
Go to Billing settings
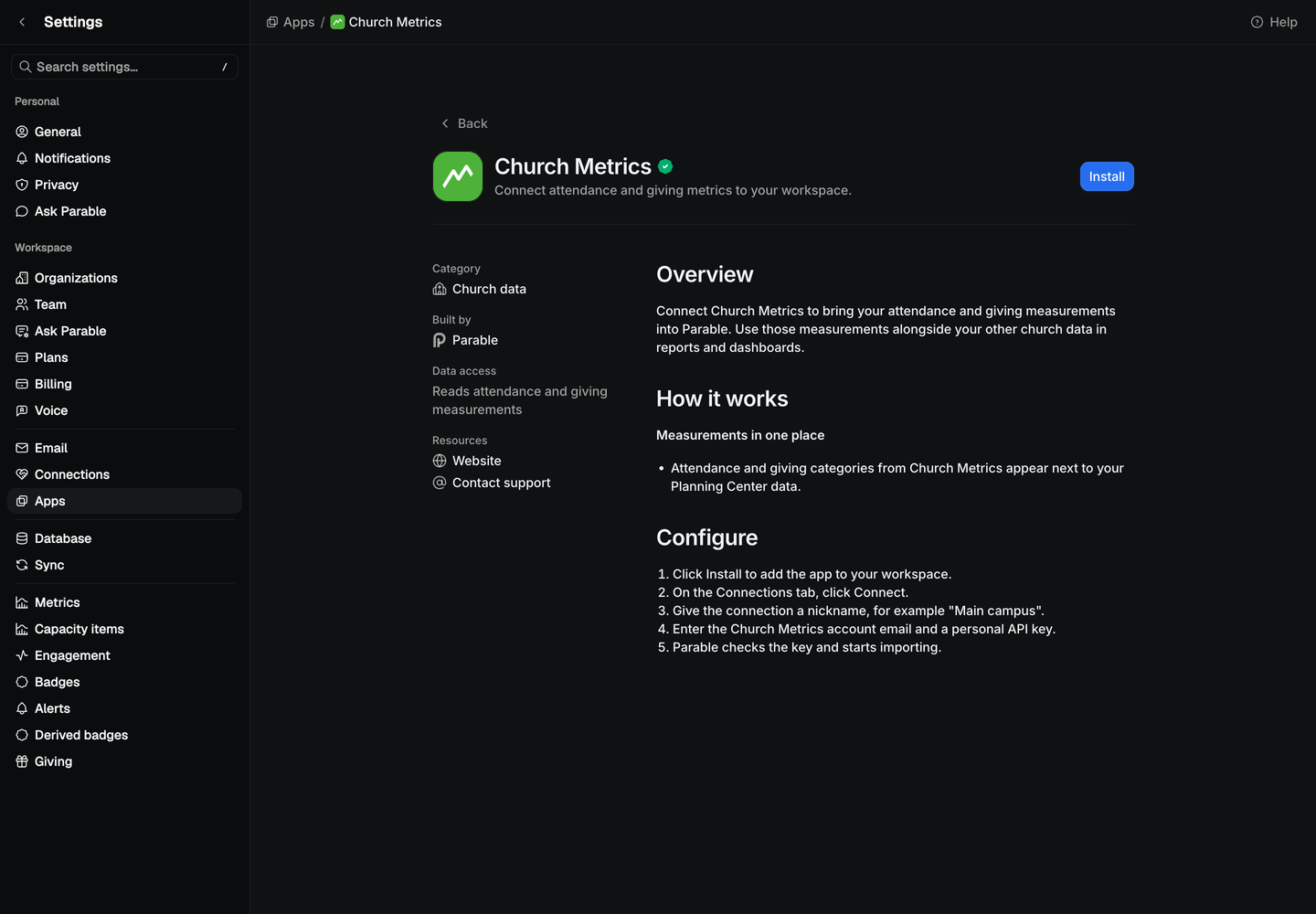[x=124, y=384]
